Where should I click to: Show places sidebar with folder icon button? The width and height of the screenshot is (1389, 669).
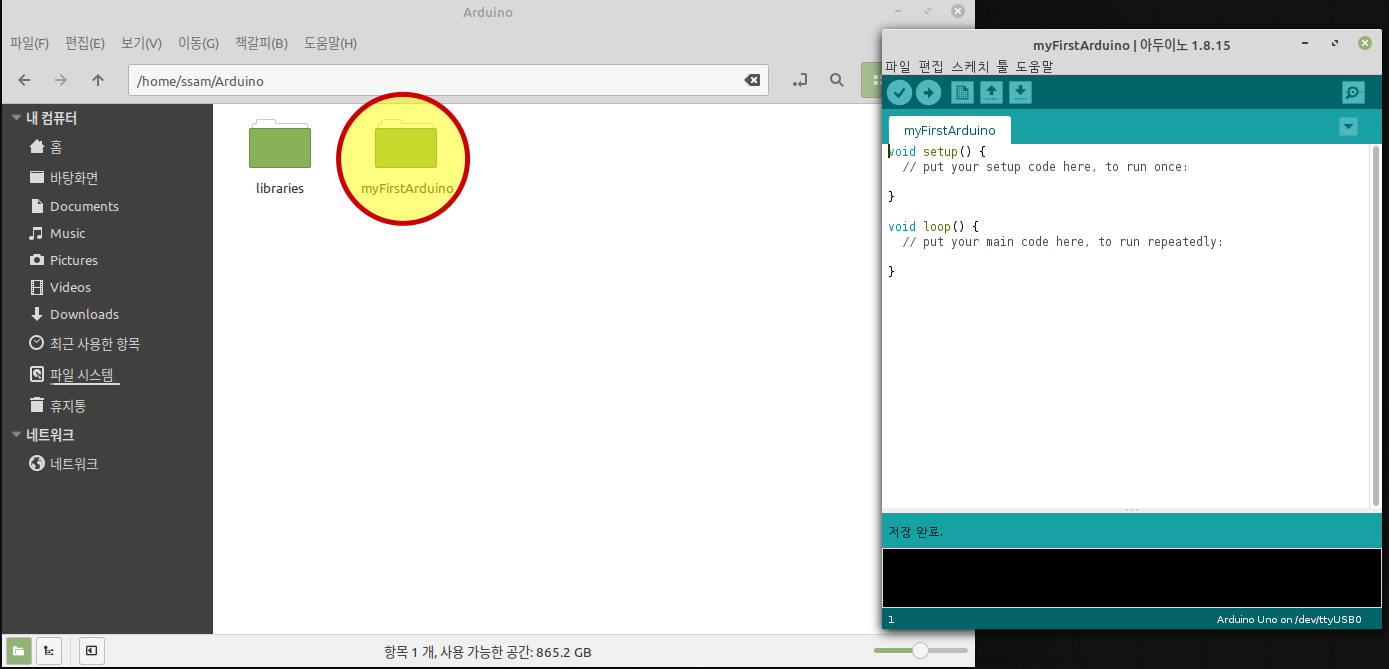click(x=18, y=651)
